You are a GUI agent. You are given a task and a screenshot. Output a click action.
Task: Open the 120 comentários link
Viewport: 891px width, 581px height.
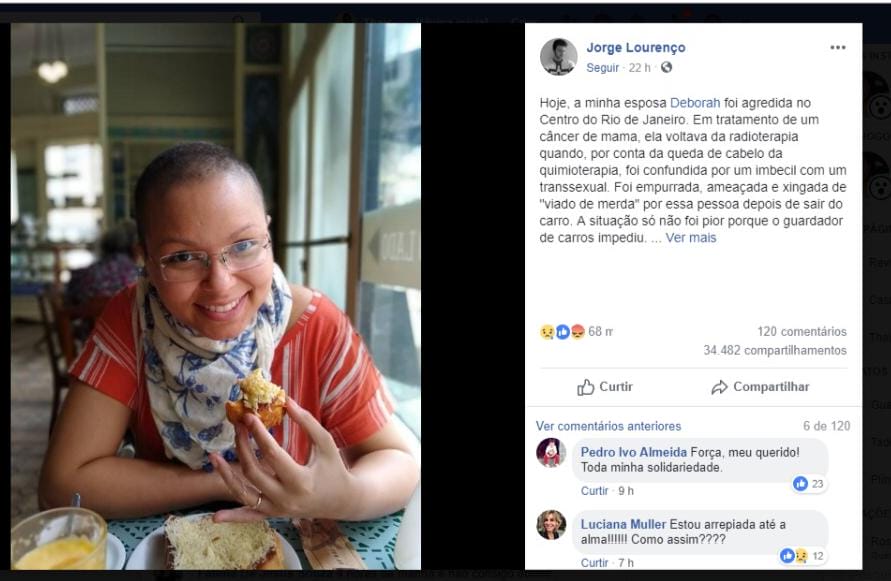(801, 332)
